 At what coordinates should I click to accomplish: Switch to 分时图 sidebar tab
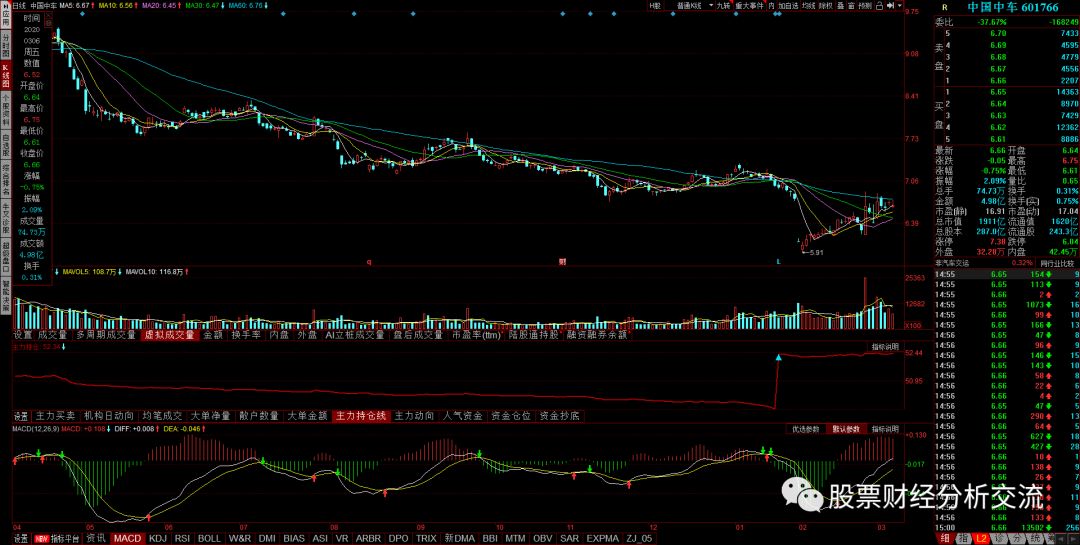[5, 45]
